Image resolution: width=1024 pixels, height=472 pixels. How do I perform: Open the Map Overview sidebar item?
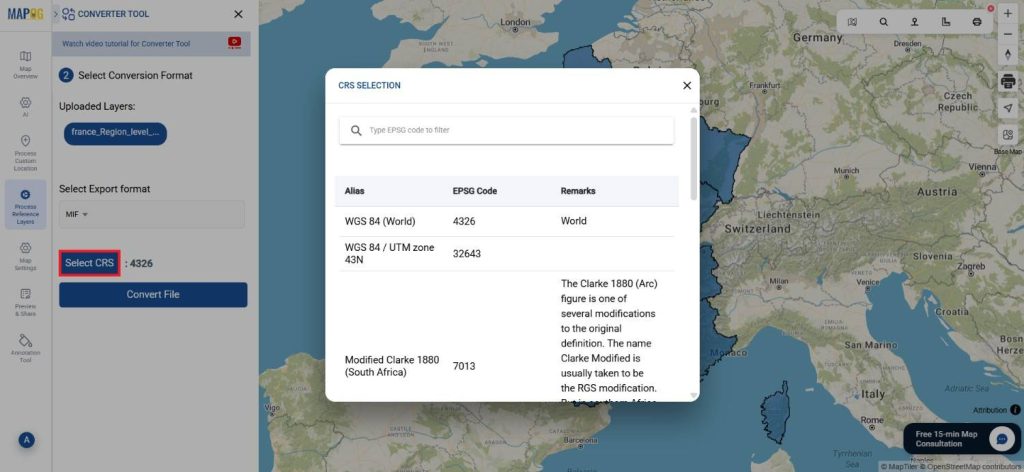[25, 63]
